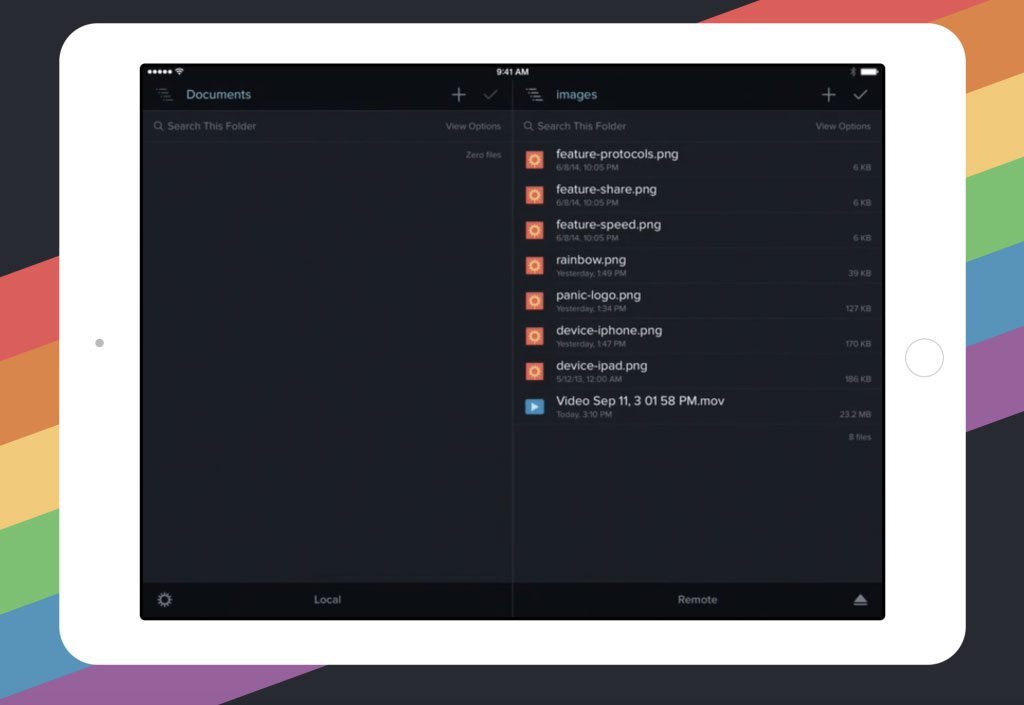Viewport: 1024px width, 705px height.
Task: Tap checkmark select in images pane
Action: 860,95
